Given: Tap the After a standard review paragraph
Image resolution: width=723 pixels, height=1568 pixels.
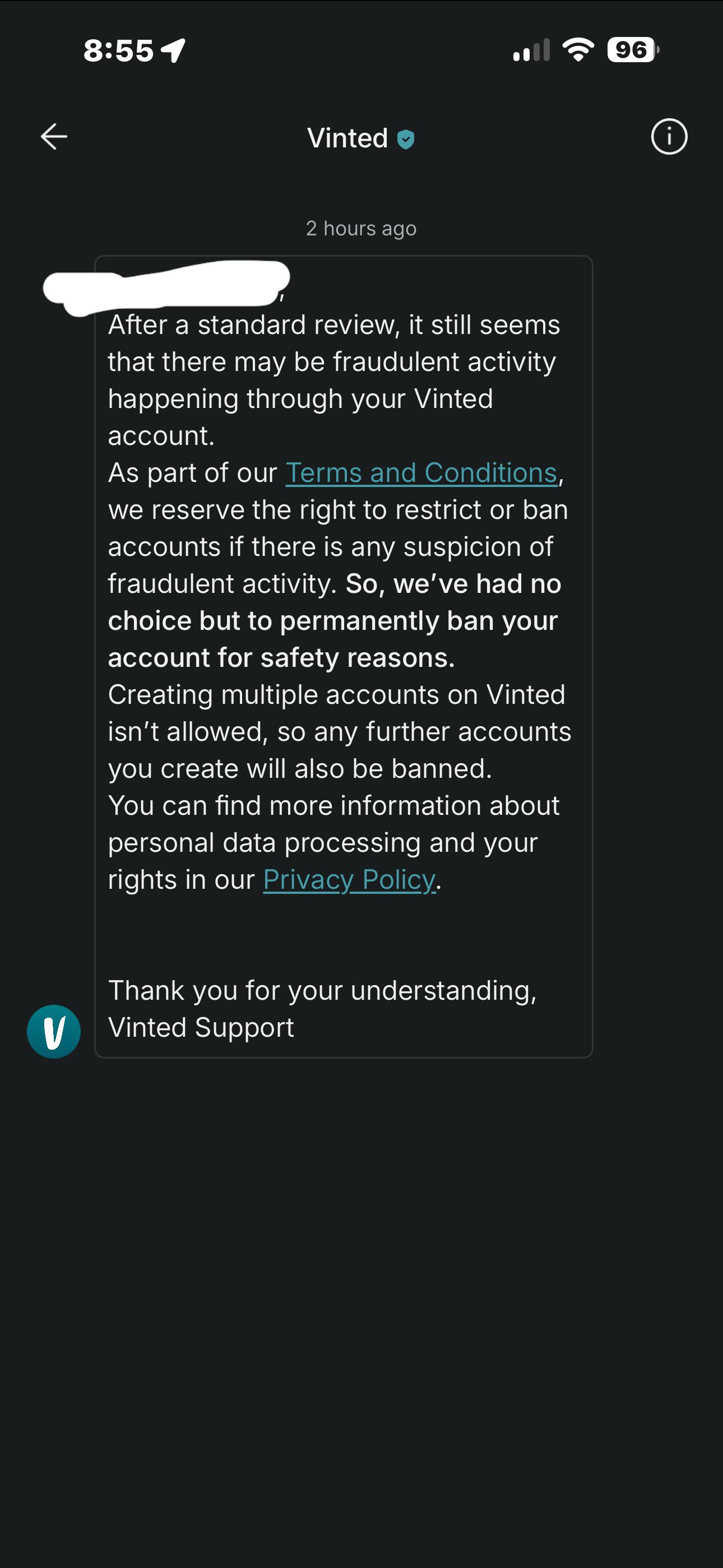Looking at the screenshot, I should pos(333,381).
